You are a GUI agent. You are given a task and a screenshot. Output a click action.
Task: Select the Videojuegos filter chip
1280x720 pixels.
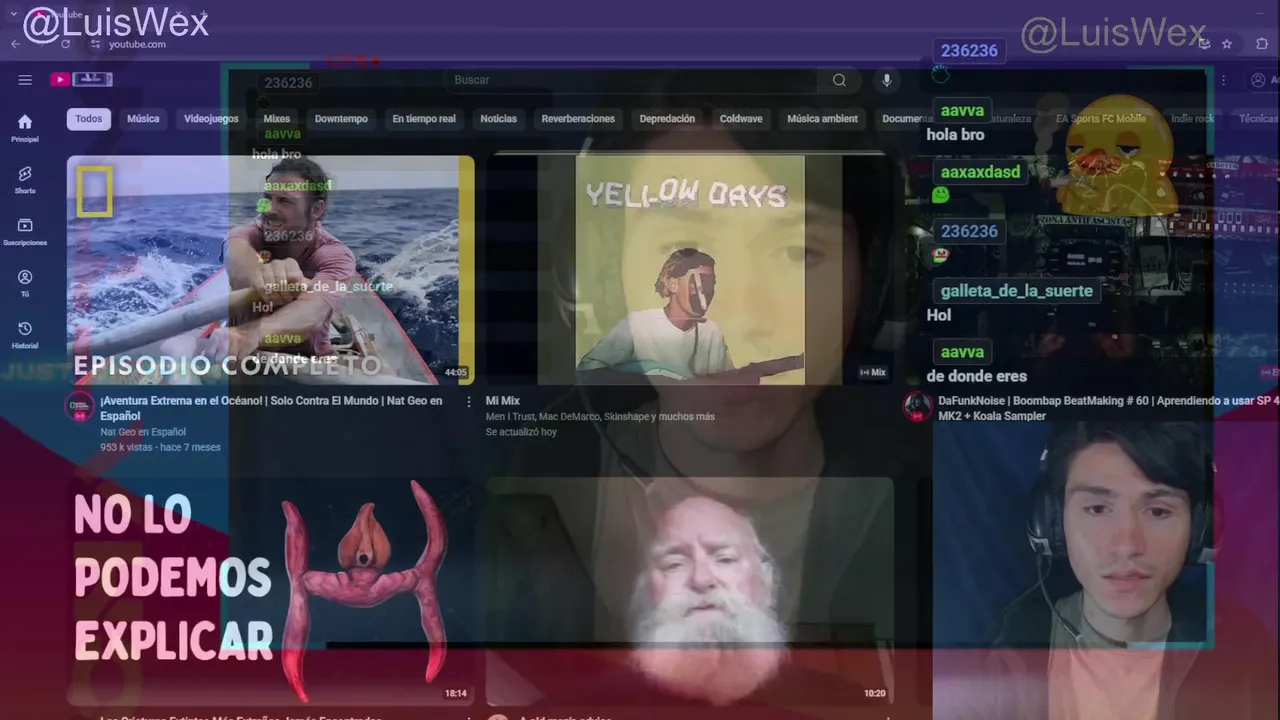coord(211,119)
